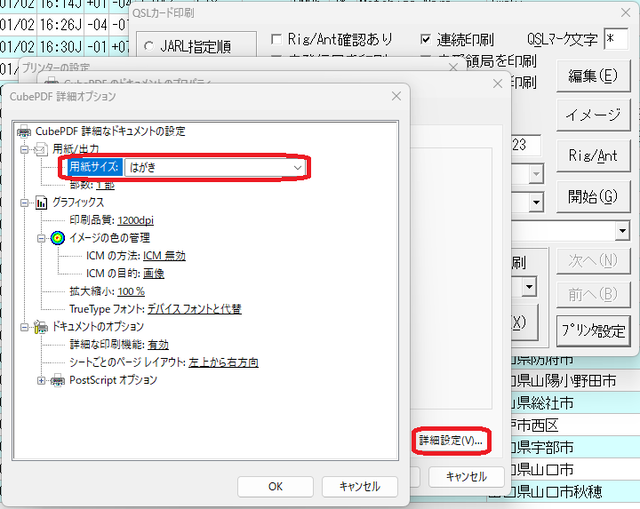Click the printer icon beside CubePDF 詳細なドキュメントの設定

click(x=24, y=131)
